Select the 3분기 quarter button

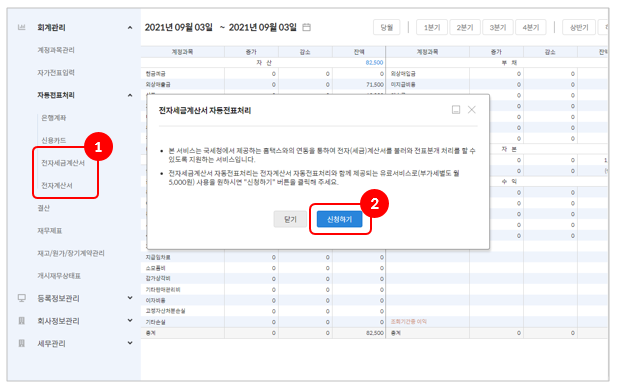coord(498,27)
